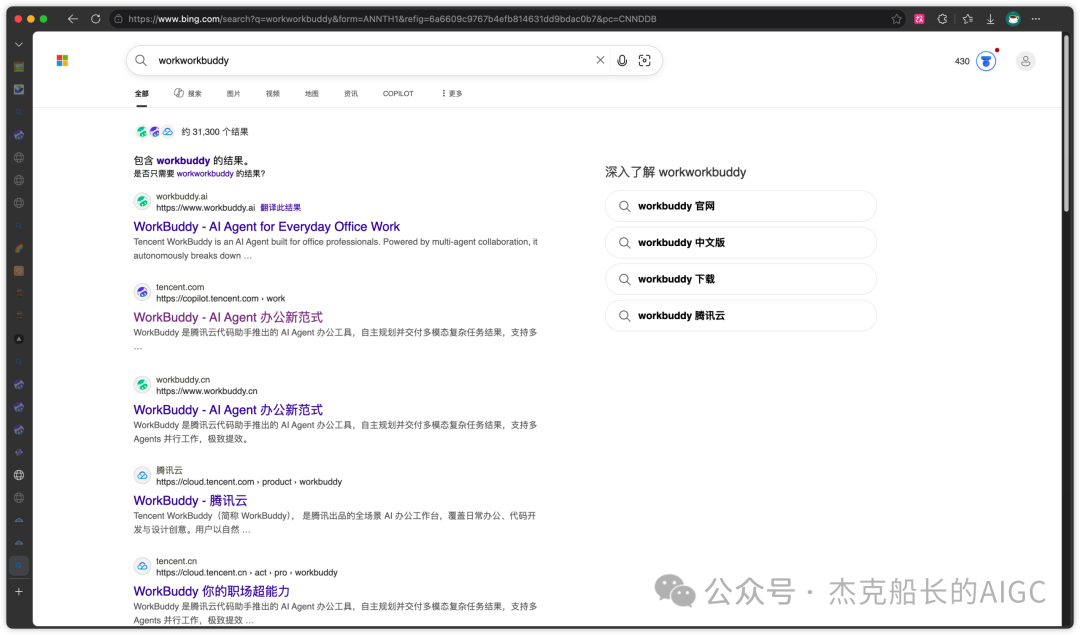Open the browser extensions puzzle icon

(942, 19)
